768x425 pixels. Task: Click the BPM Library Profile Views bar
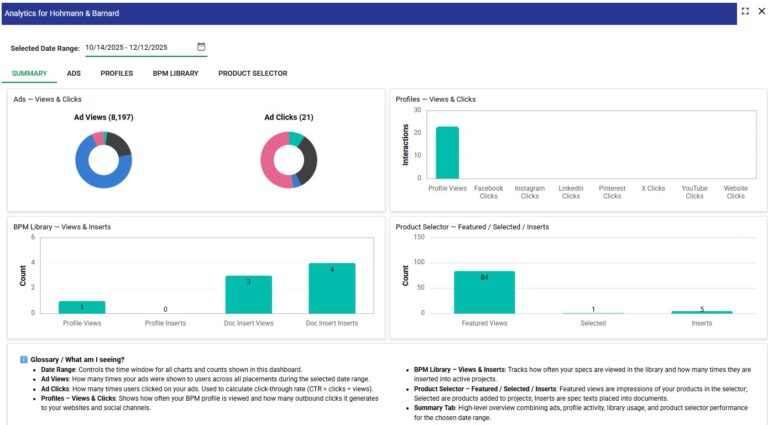(81, 307)
